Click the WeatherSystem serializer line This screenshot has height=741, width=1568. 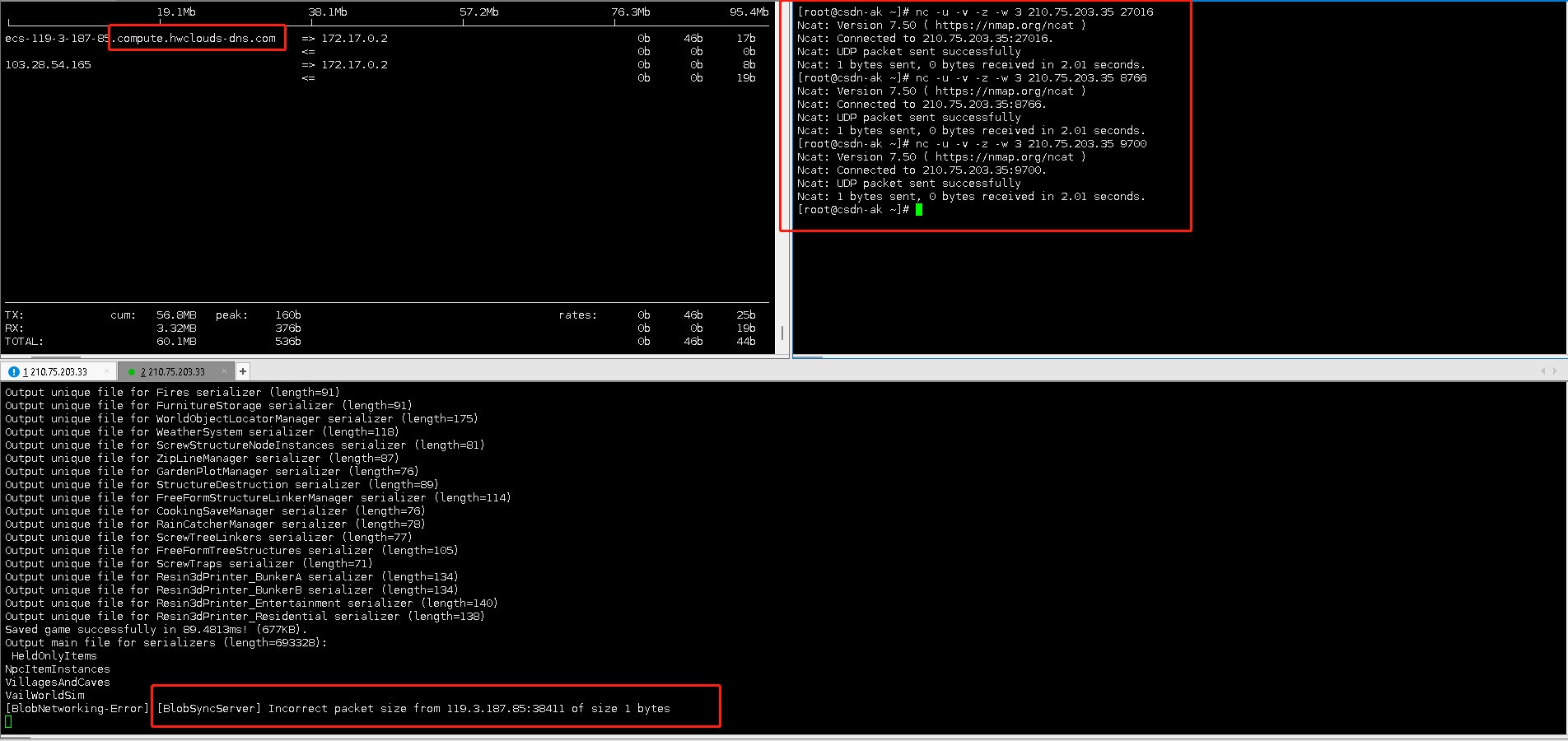pyautogui.click(x=202, y=431)
